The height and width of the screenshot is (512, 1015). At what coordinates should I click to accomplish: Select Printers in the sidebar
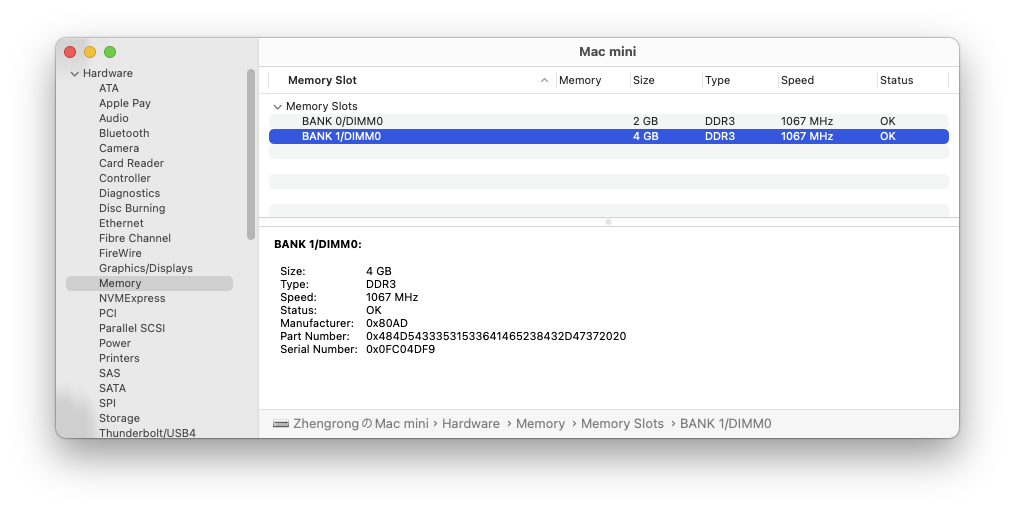click(x=119, y=358)
